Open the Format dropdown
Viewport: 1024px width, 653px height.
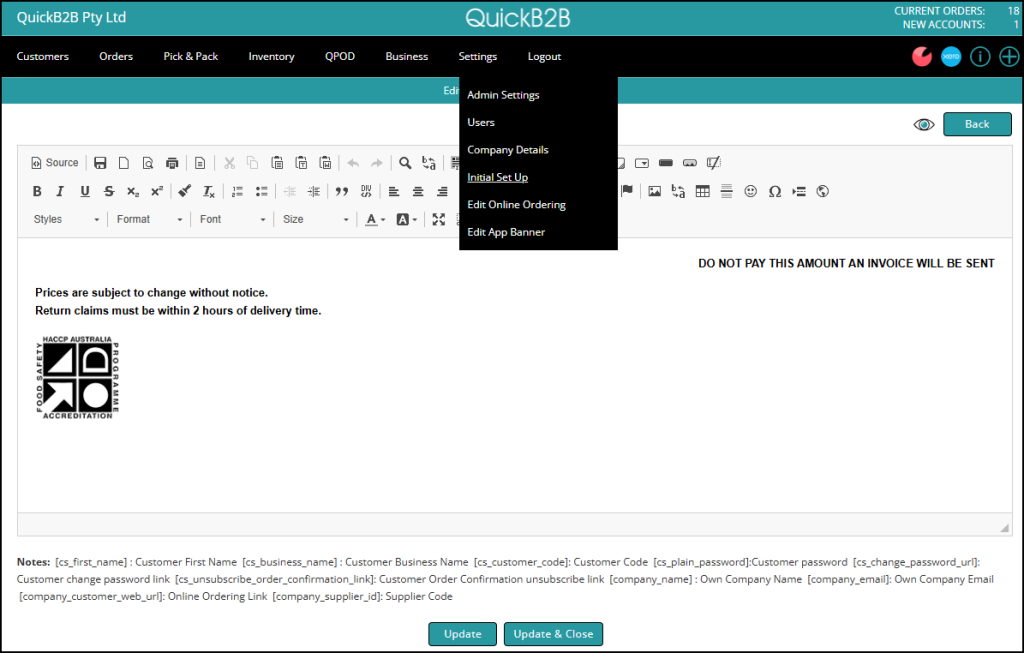[150, 219]
